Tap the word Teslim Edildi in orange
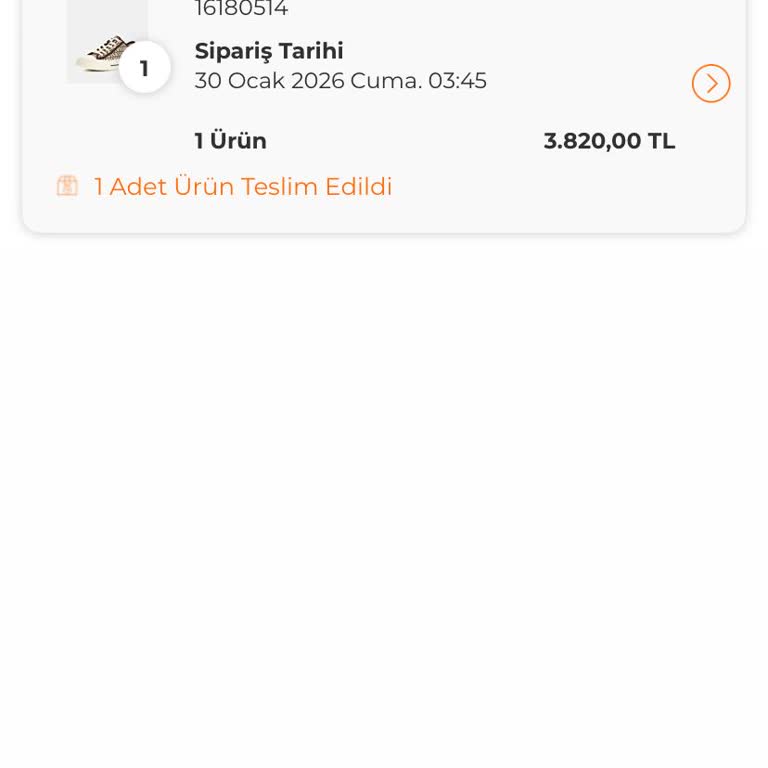Screen dimensions: 768x768 [316, 187]
